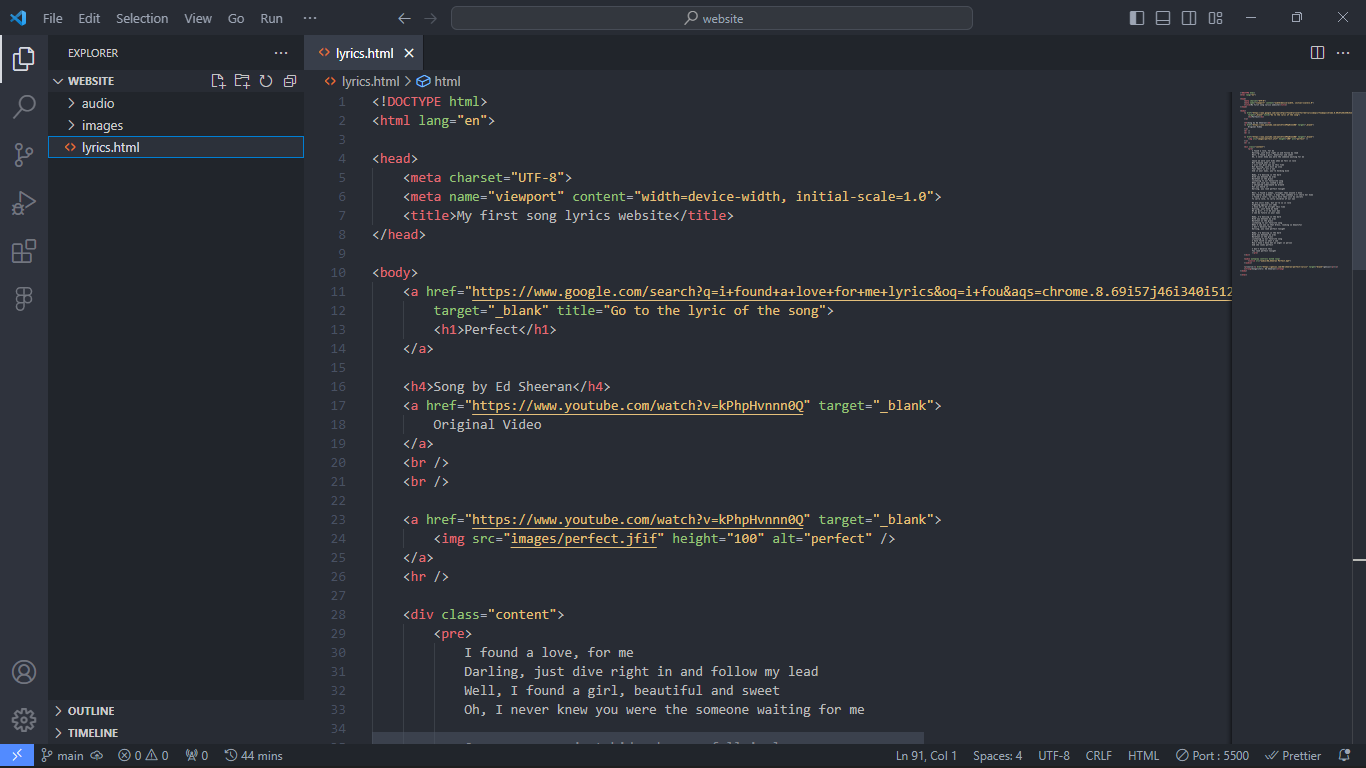Screen dimensions: 1366x768
Task: Open the Manage gear icon
Action: tap(24, 720)
